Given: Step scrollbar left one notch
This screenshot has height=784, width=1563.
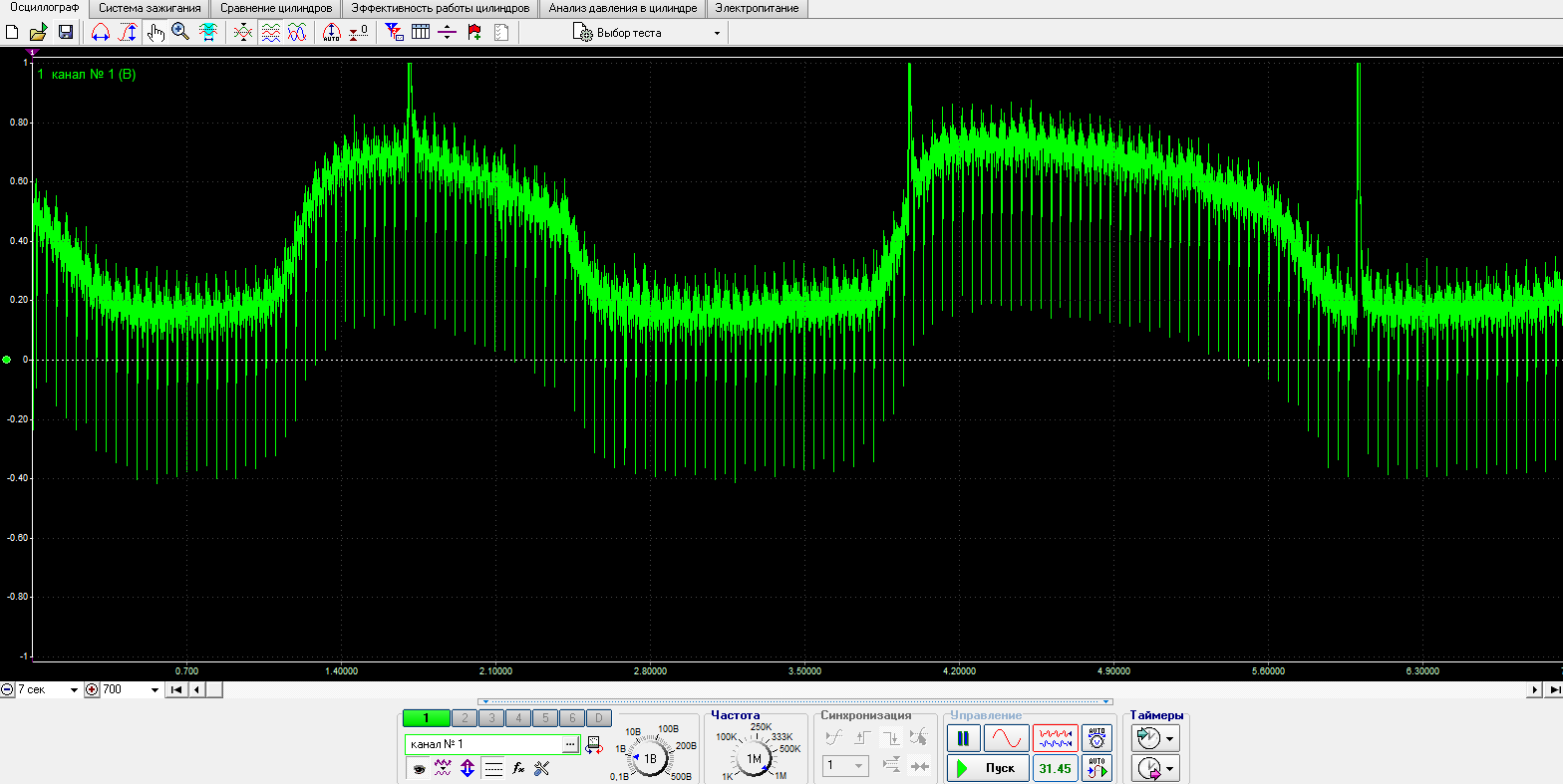Looking at the screenshot, I should pyautogui.click(x=196, y=689).
